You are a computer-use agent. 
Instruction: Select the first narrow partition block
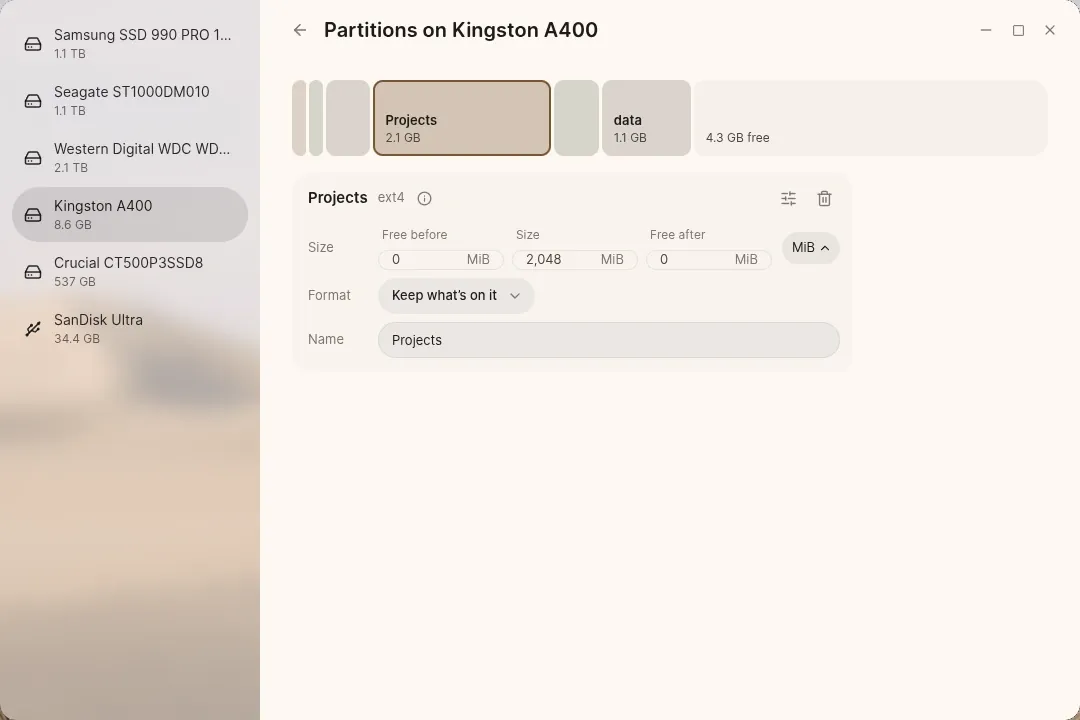[x=299, y=118]
